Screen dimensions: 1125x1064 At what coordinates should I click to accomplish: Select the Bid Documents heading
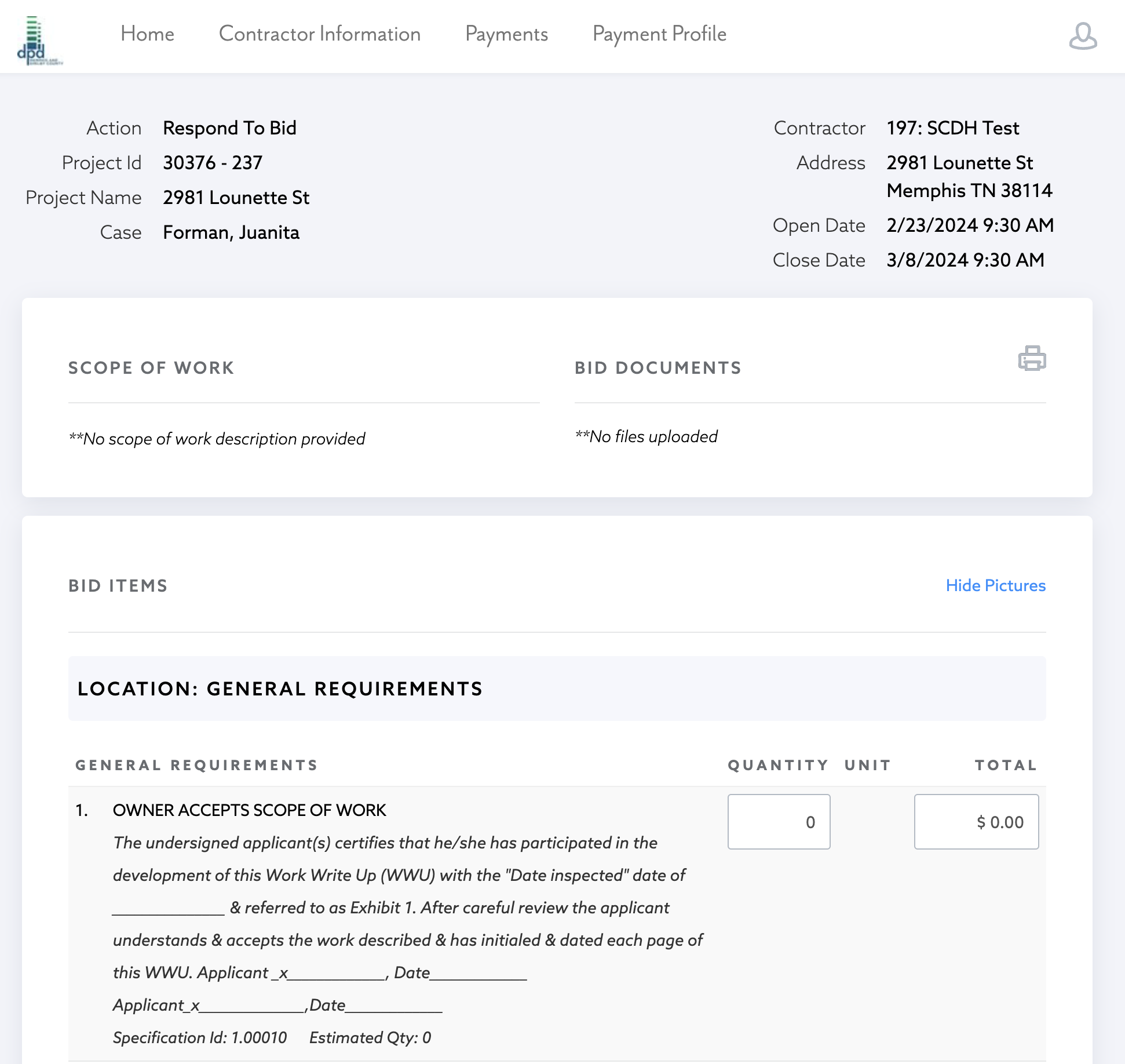[x=658, y=368]
